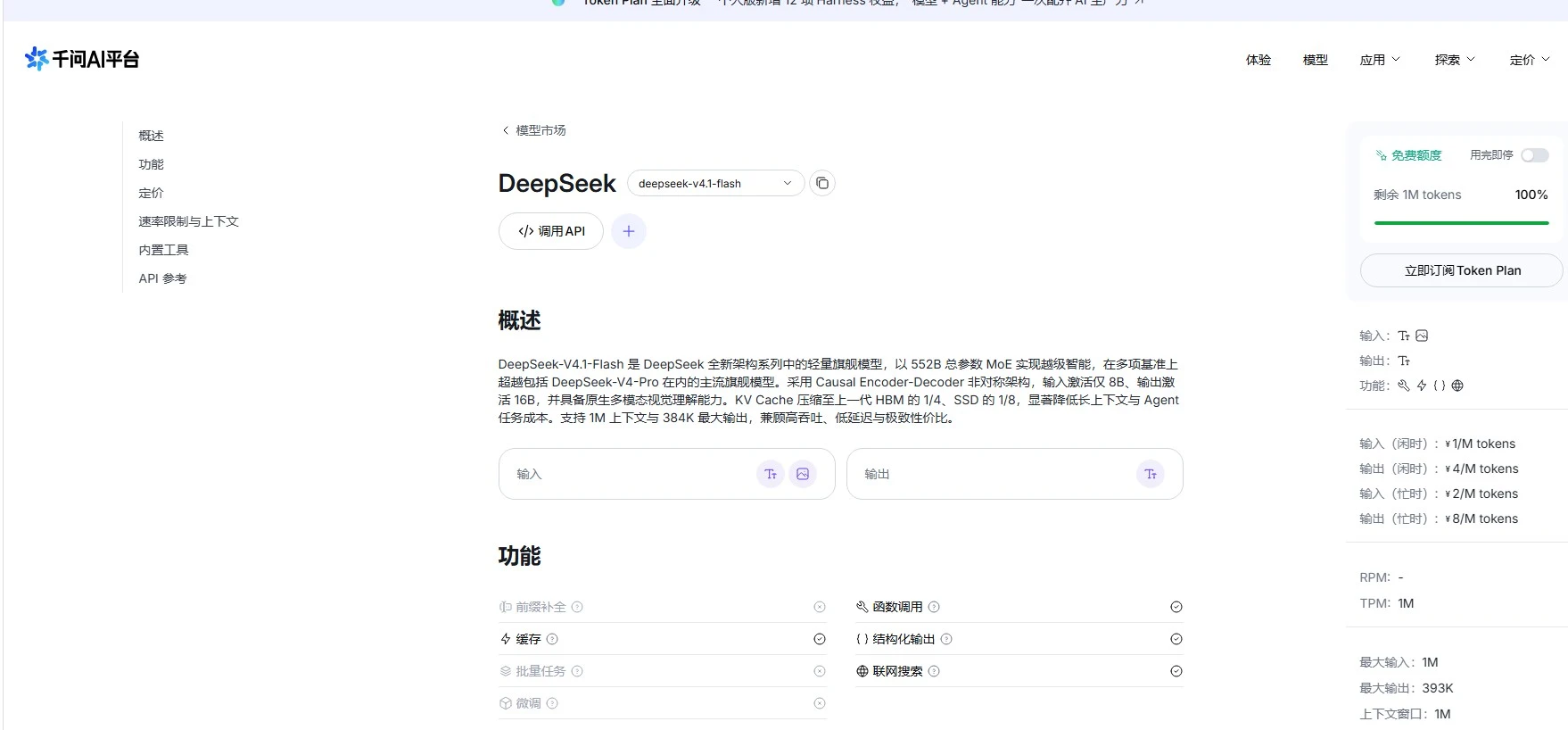Jump to 概述 in the side navigation
Viewport: 1568px width, 730px height.
point(152,136)
